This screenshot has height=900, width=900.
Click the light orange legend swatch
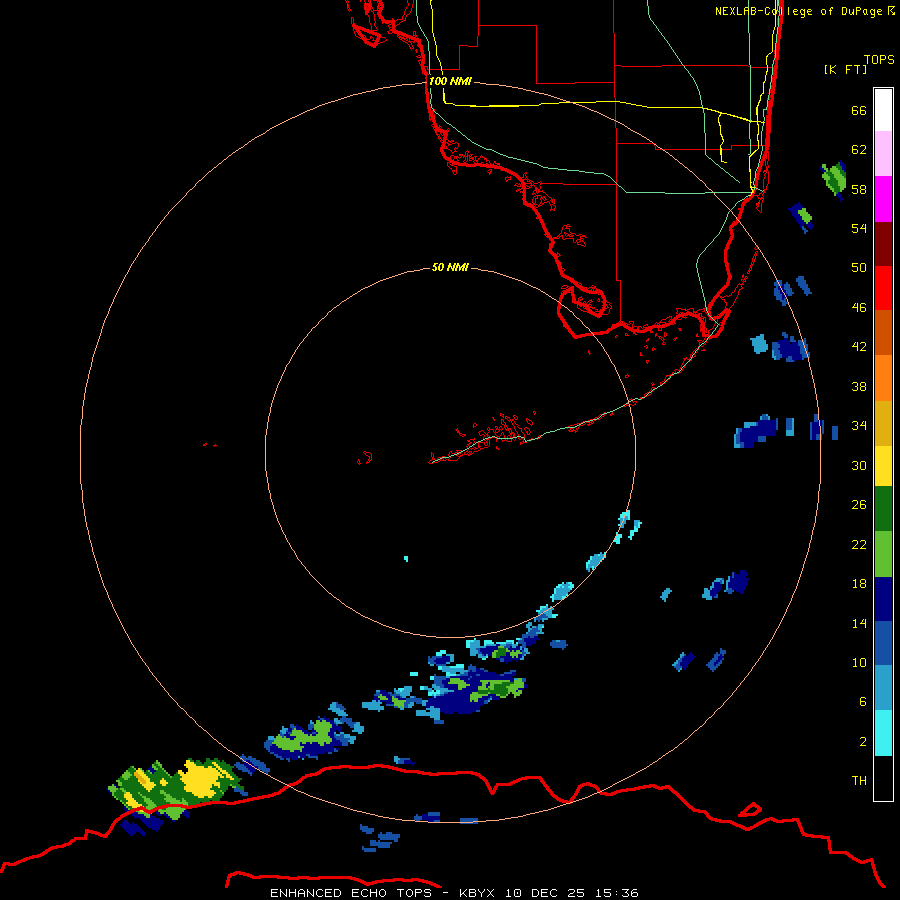883,378
